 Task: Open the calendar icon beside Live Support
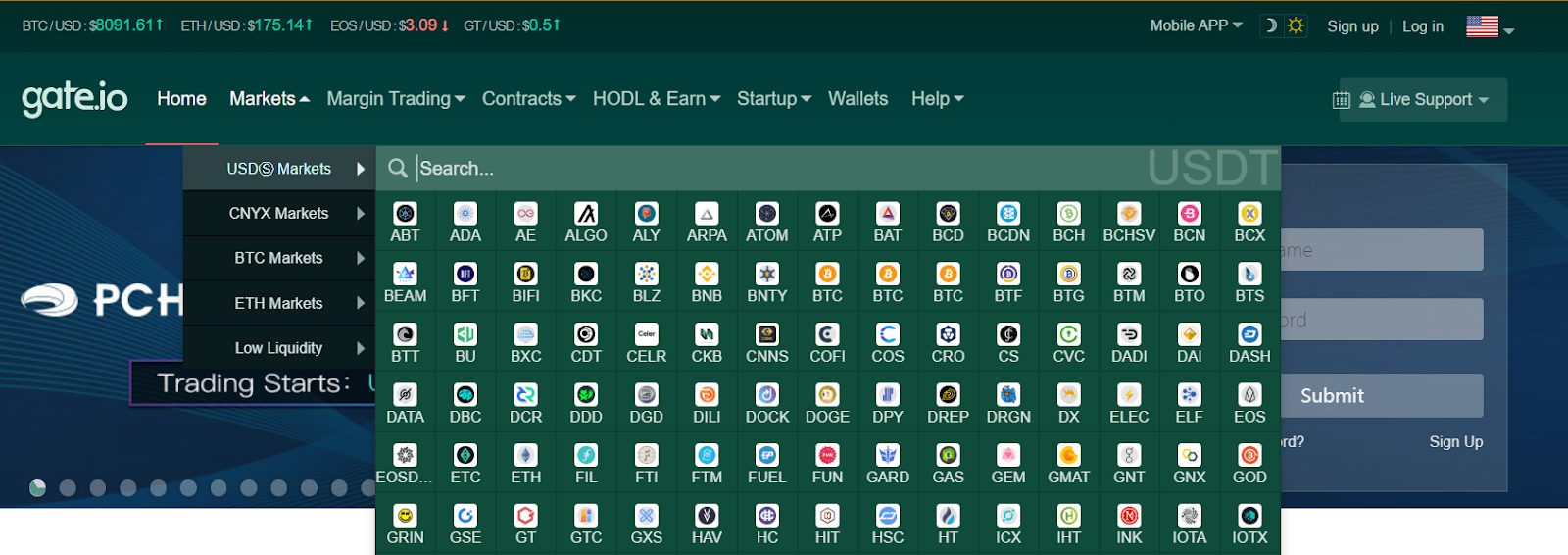coord(1342,100)
